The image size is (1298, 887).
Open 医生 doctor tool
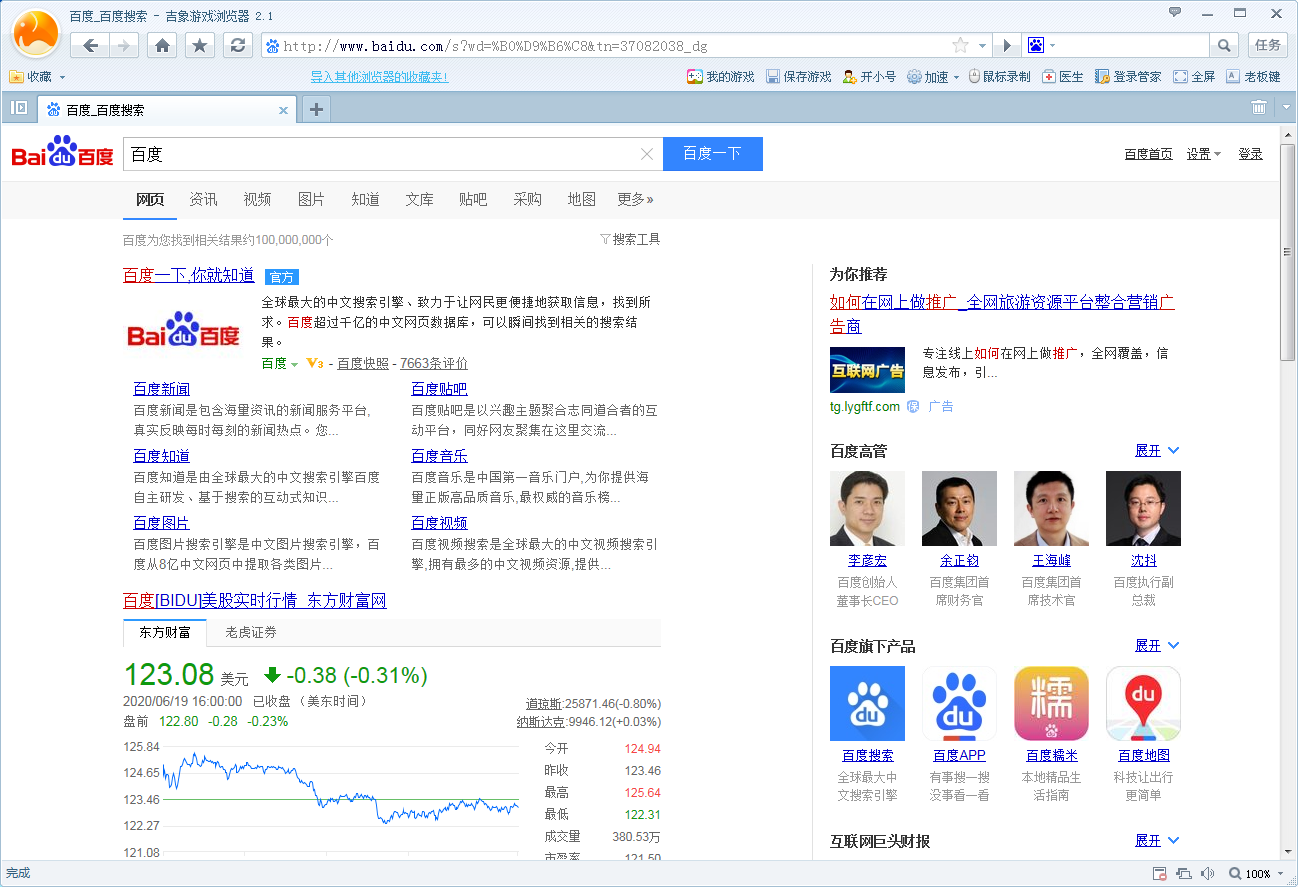1063,77
